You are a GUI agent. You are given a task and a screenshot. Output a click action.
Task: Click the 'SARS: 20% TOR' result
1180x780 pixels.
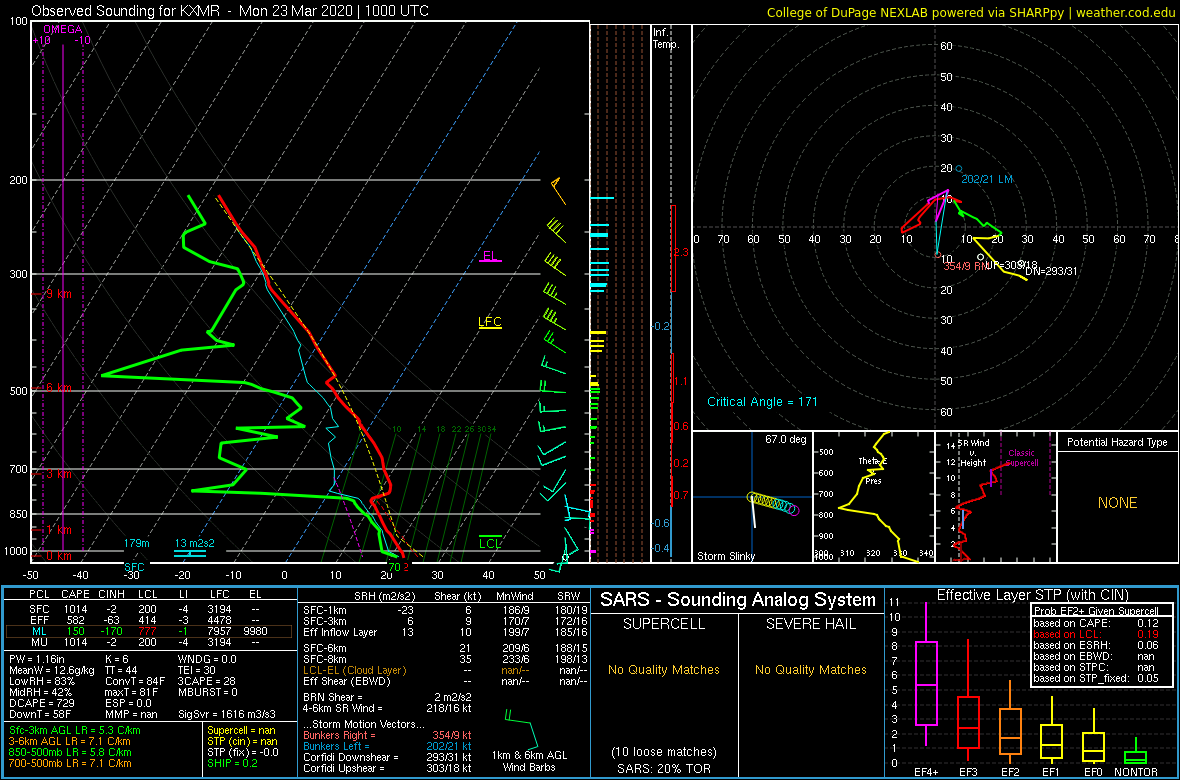664,769
